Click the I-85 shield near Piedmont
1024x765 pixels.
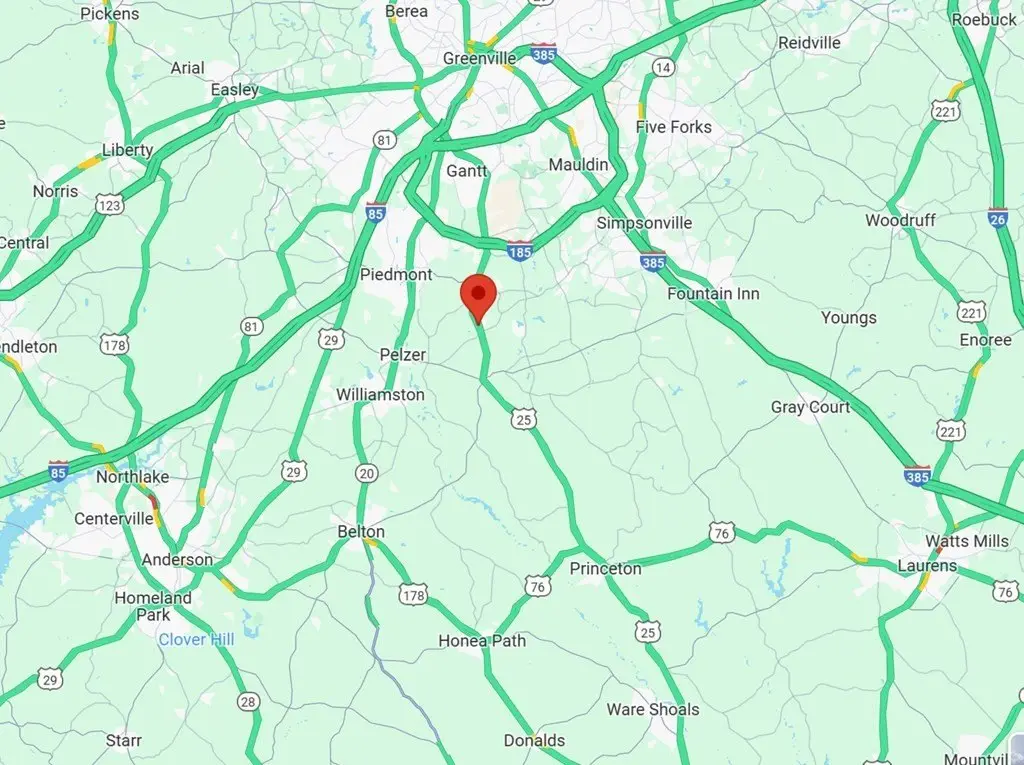375,212
